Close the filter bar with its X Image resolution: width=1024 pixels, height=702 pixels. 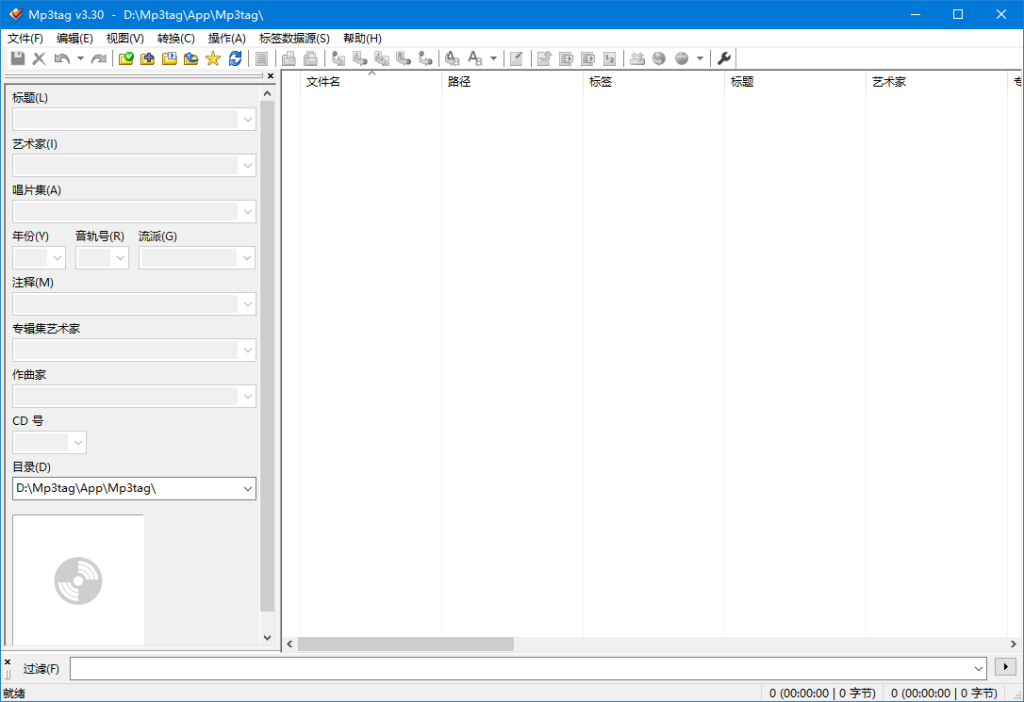click(x=8, y=662)
